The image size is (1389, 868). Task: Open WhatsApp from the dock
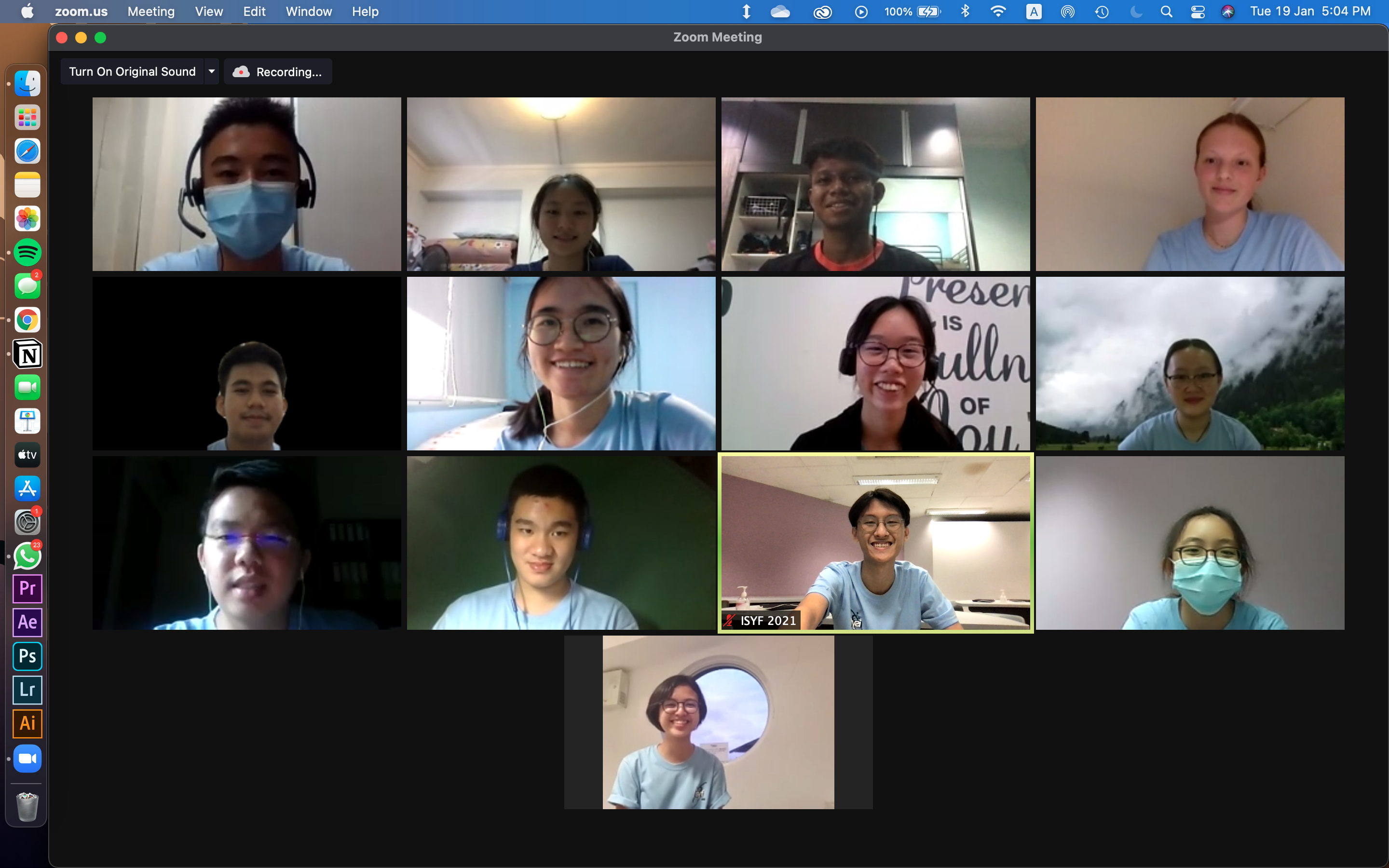click(x=27, y=556)
